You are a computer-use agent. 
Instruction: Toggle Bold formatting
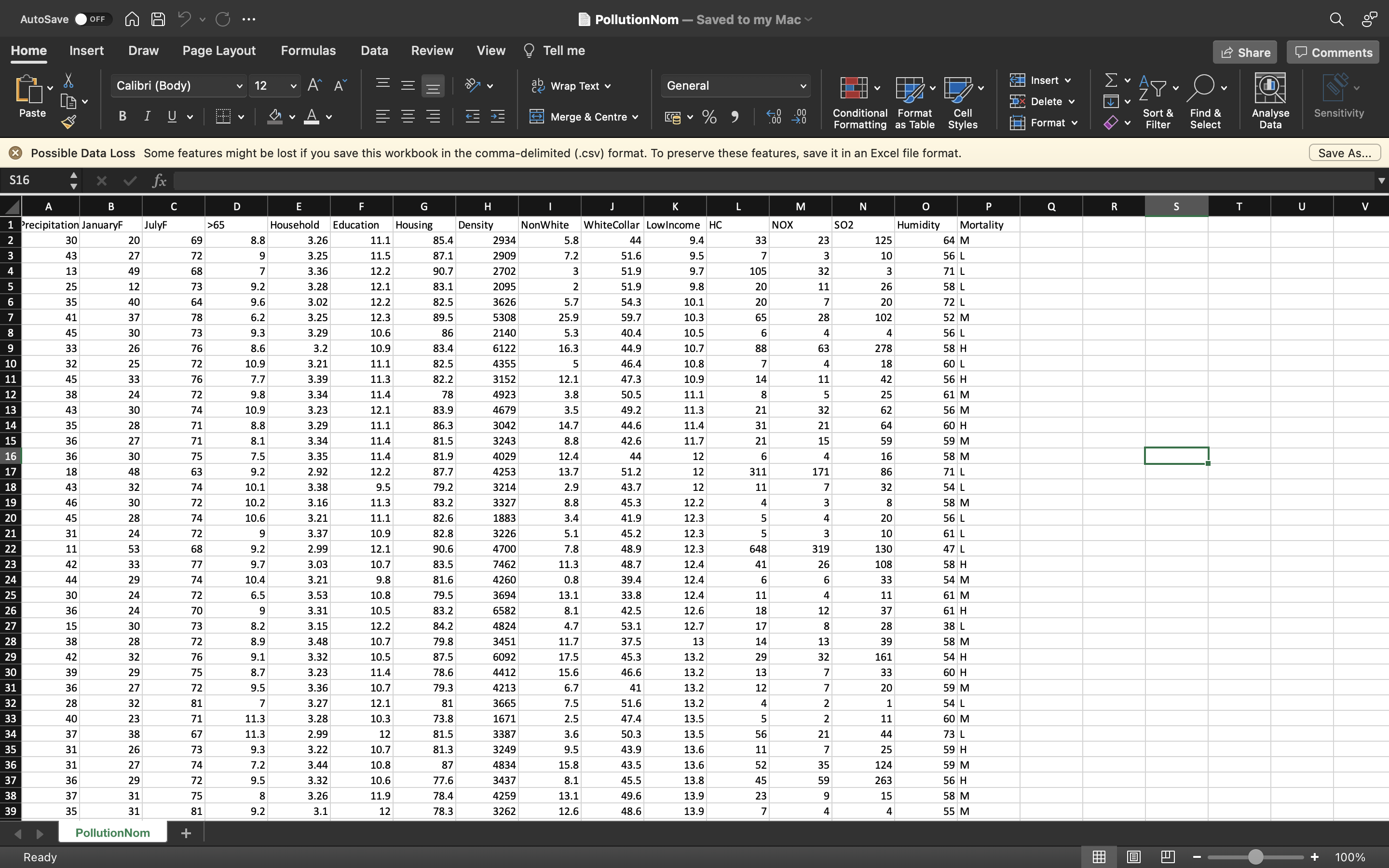[x=122, y=117]
